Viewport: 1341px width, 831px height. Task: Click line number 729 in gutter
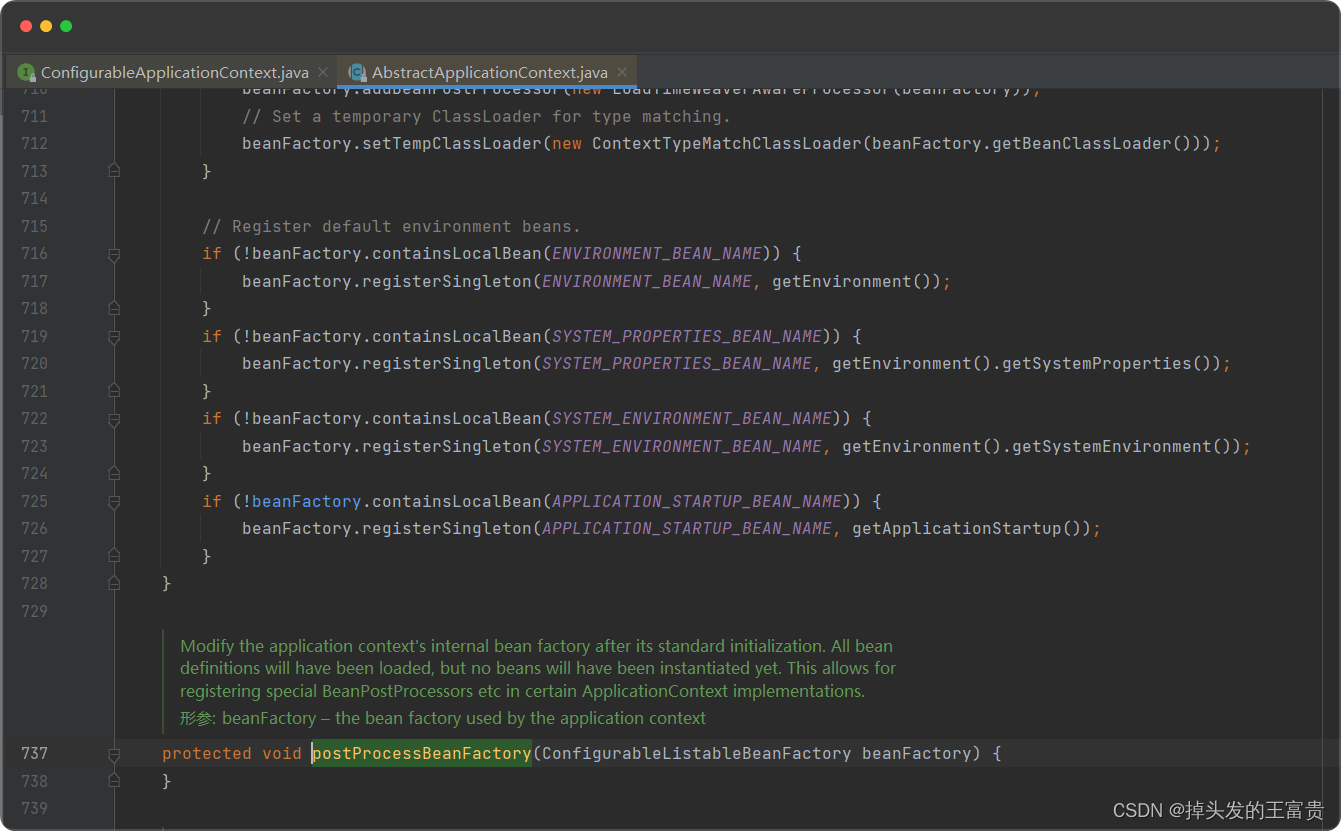click(34, 610)
